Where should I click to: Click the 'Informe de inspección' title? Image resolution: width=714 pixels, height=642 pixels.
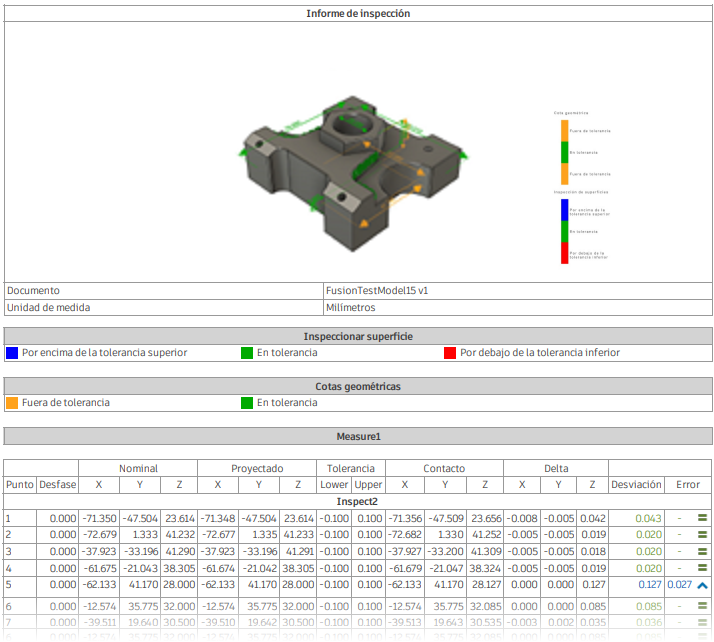[358, 14]
